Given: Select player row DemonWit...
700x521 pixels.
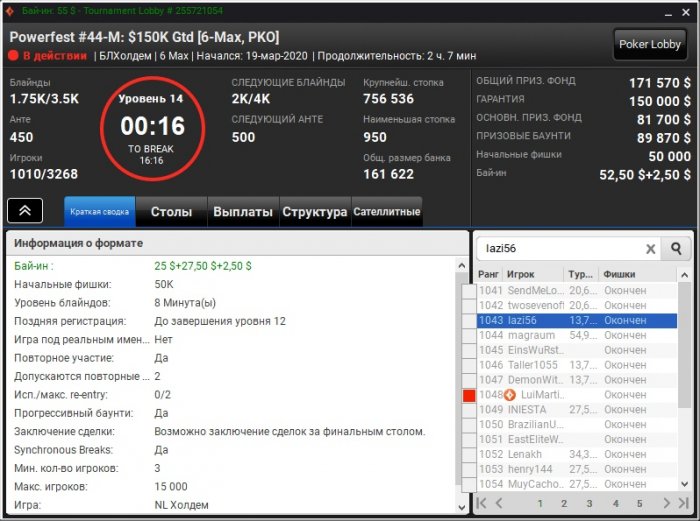Looking at the screenshot, I should pos(577,380).
